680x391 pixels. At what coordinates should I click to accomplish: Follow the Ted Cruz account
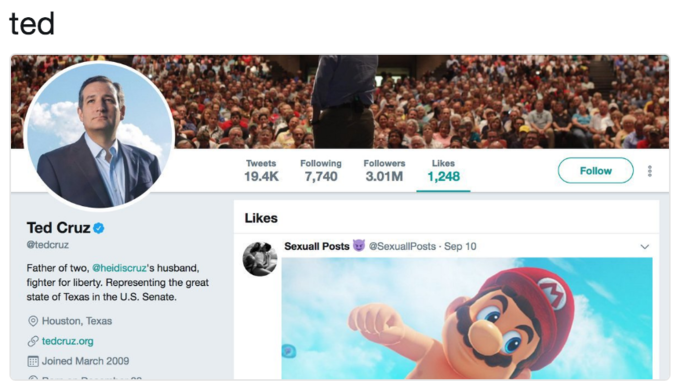[595, 171]
